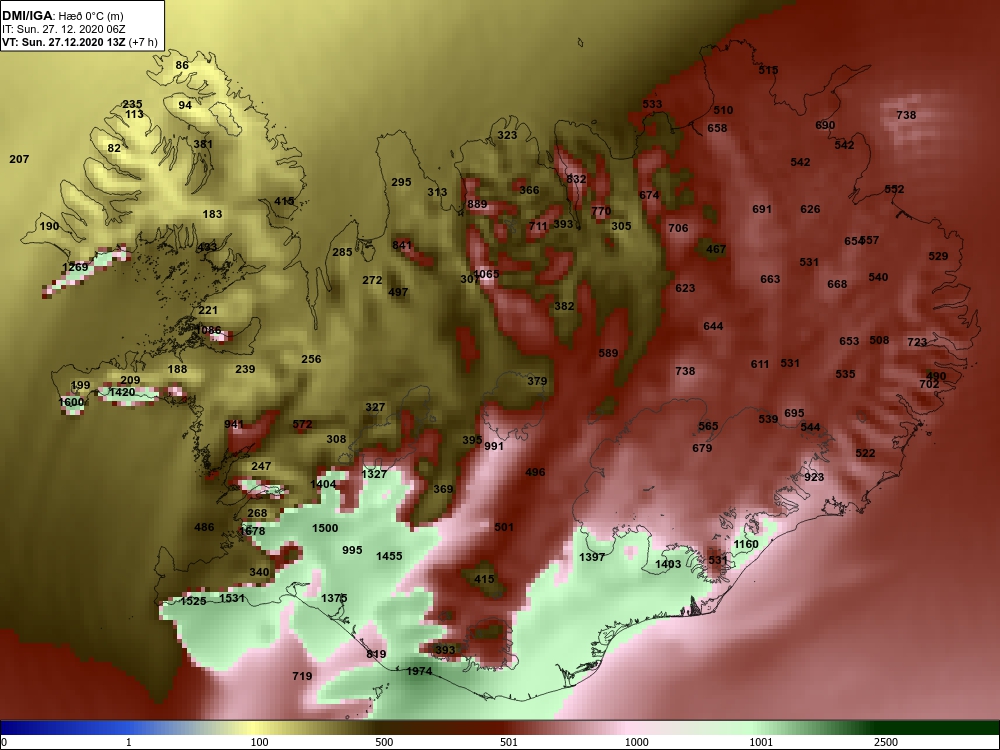Screen dimensions: 1000x750
Task: Click the 841 value on the map
Action: click(402, 246)
